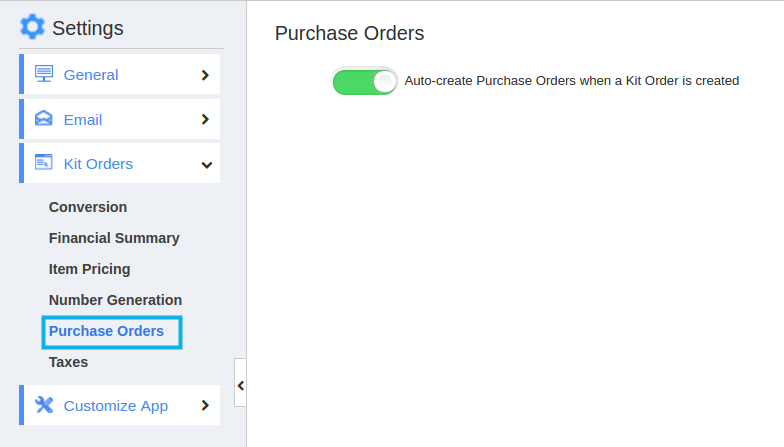Collapse the Kit Orders section chevron

click(206, 164)
